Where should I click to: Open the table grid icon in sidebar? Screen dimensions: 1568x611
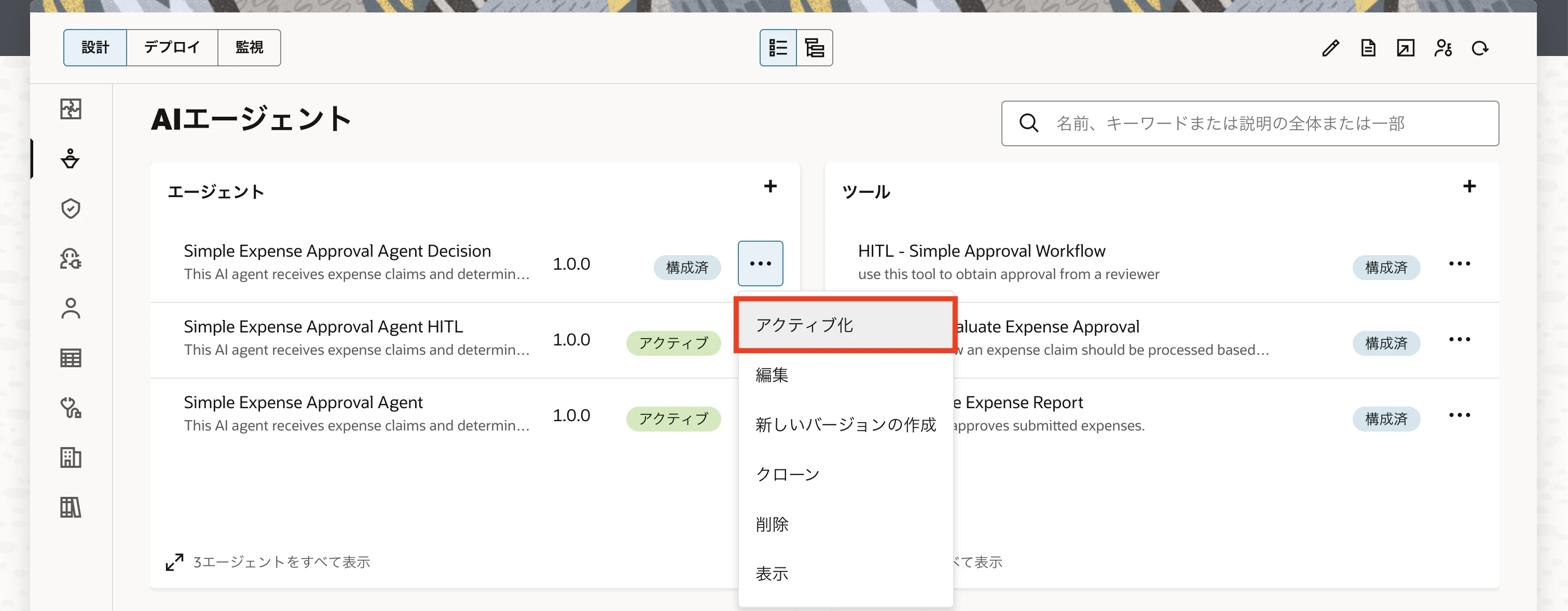(71, 358)
